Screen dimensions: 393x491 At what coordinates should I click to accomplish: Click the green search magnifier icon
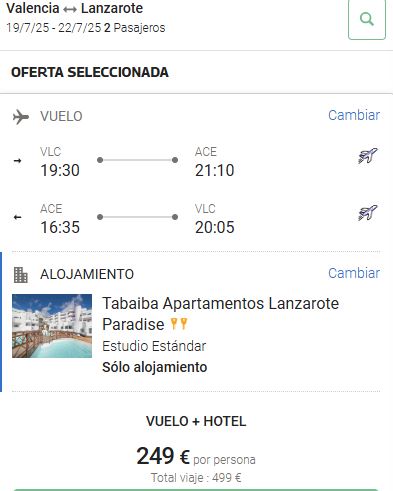tap(367, 19)
